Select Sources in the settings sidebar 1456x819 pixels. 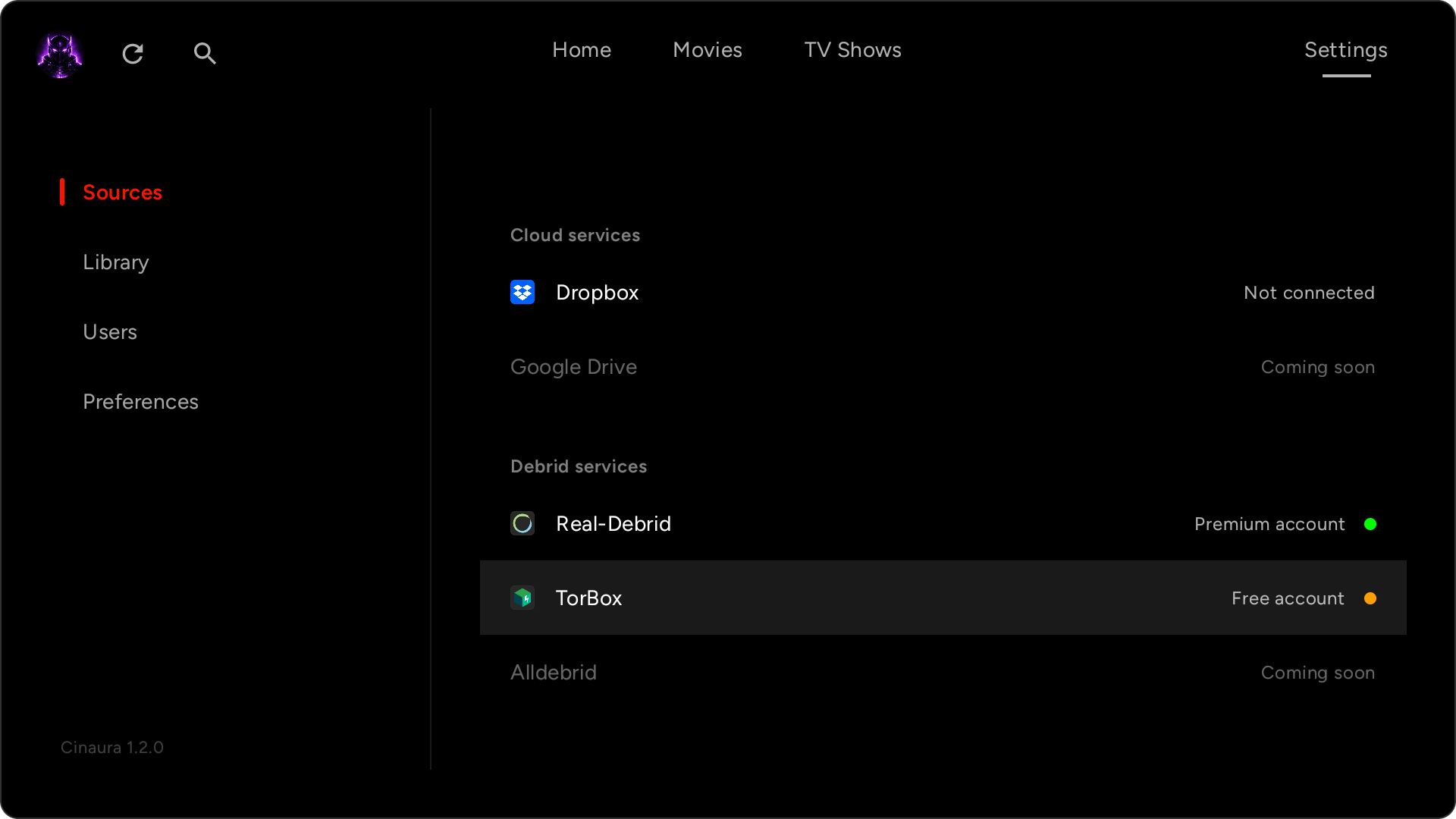pyautogui.click(x=122, y=192)
